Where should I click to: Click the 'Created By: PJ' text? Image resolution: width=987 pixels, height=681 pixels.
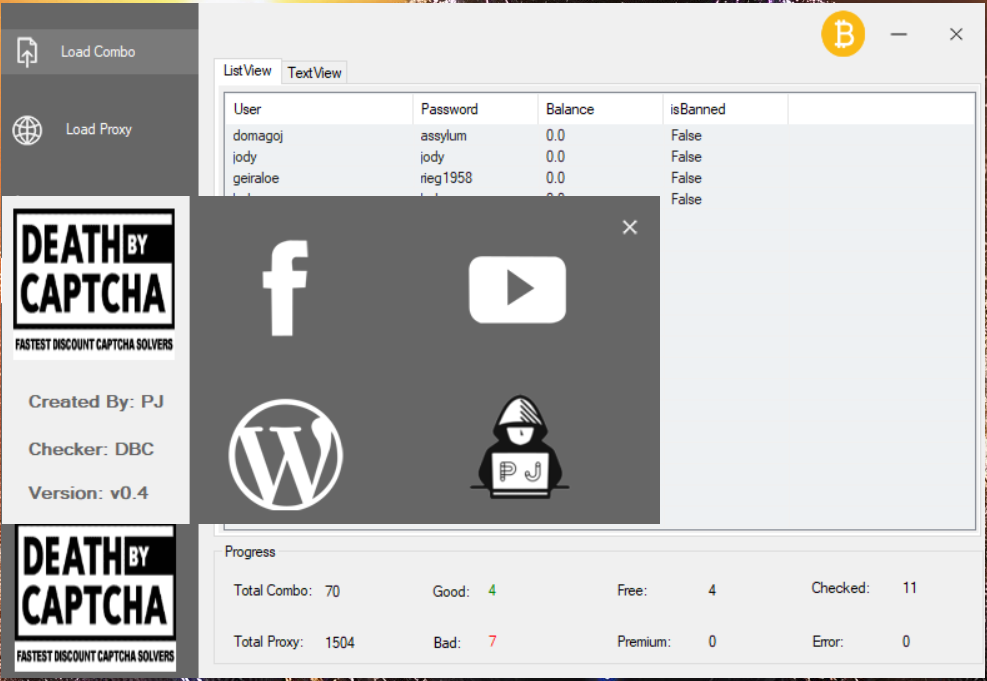click(x=96, y=402)
